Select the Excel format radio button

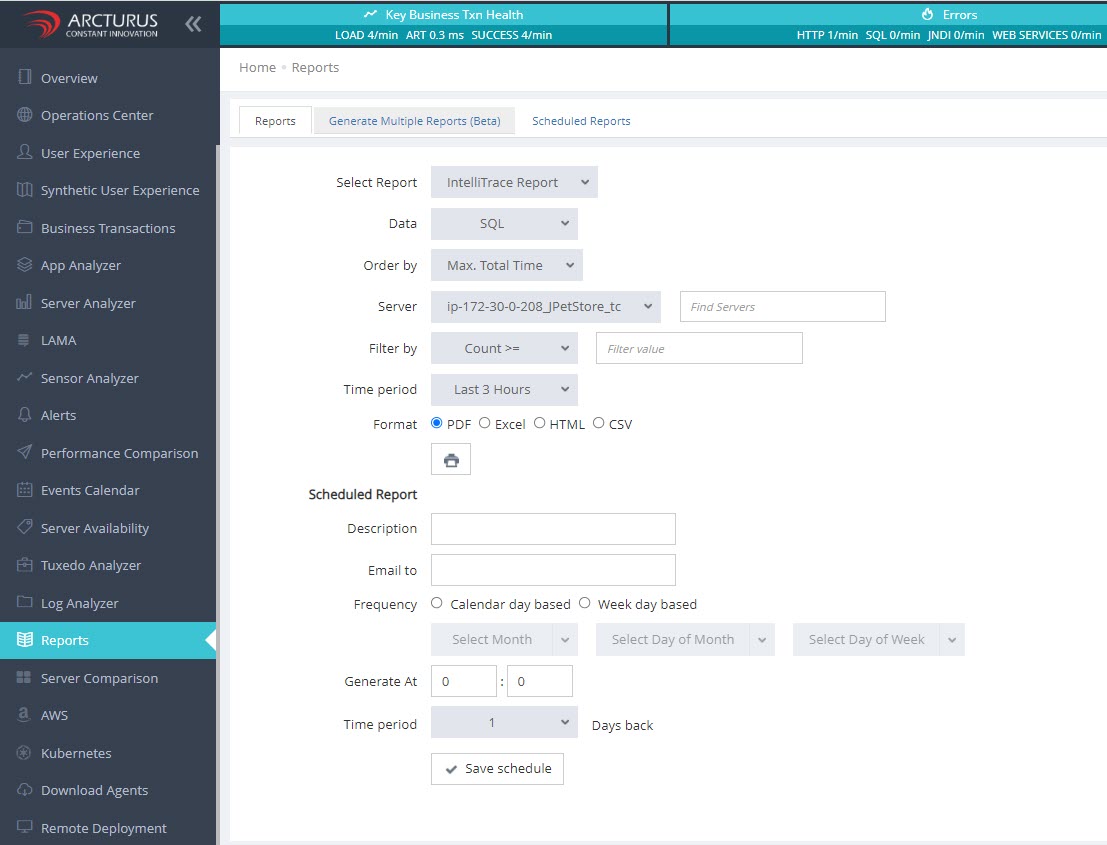(485, 423)
